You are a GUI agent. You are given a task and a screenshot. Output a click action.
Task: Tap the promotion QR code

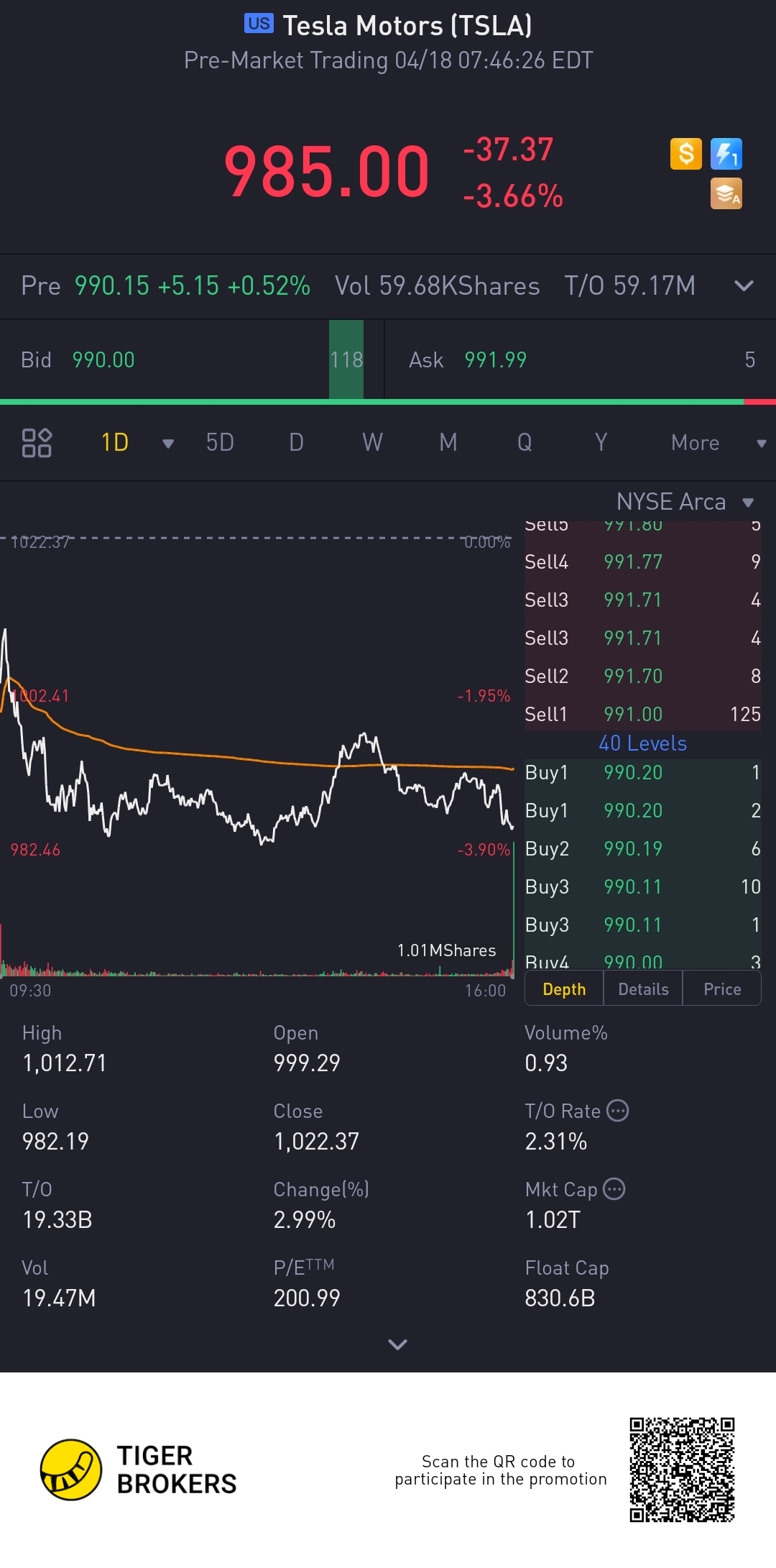[682, 1470]
